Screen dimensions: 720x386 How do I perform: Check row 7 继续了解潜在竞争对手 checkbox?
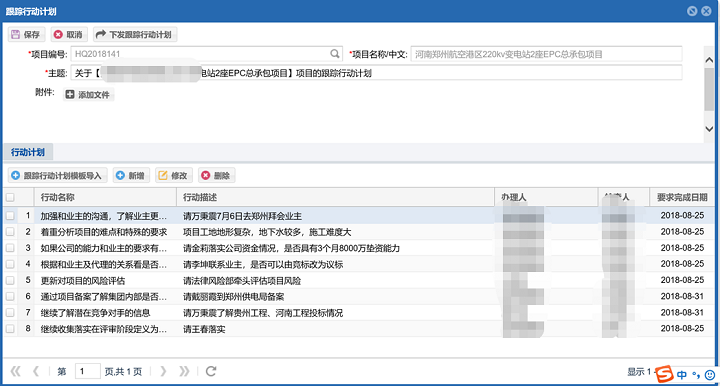[x=10, y=313]
